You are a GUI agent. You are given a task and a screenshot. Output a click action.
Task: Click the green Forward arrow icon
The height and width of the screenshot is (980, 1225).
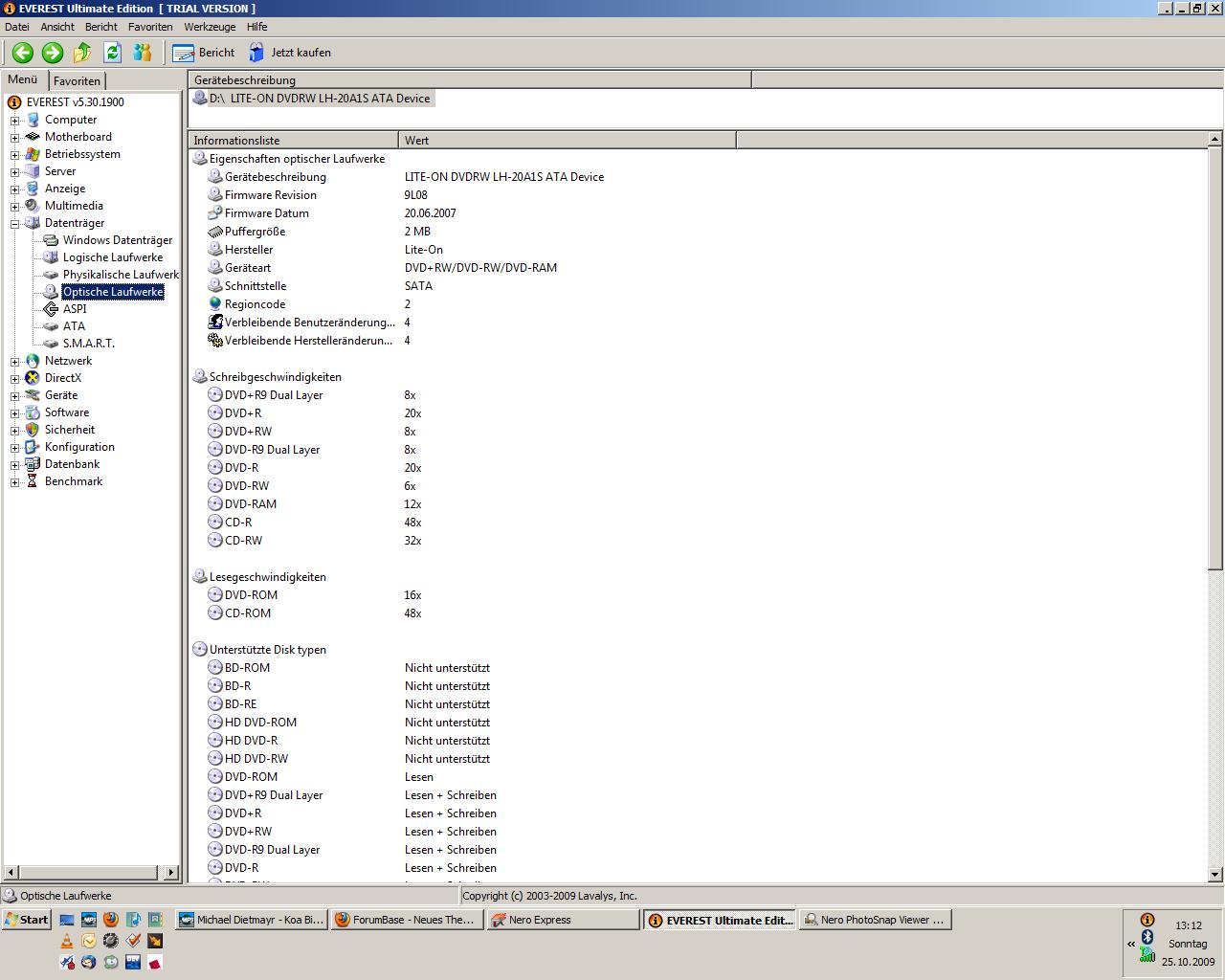[x=53, y=53]
